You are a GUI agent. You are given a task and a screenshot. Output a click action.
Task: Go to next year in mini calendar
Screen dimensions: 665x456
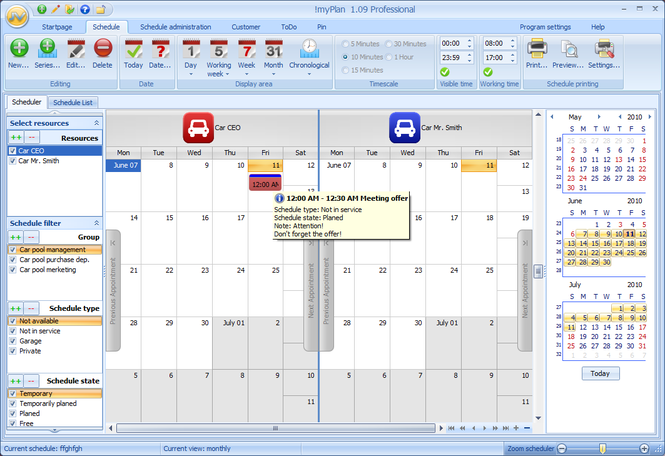pos(650,117)
